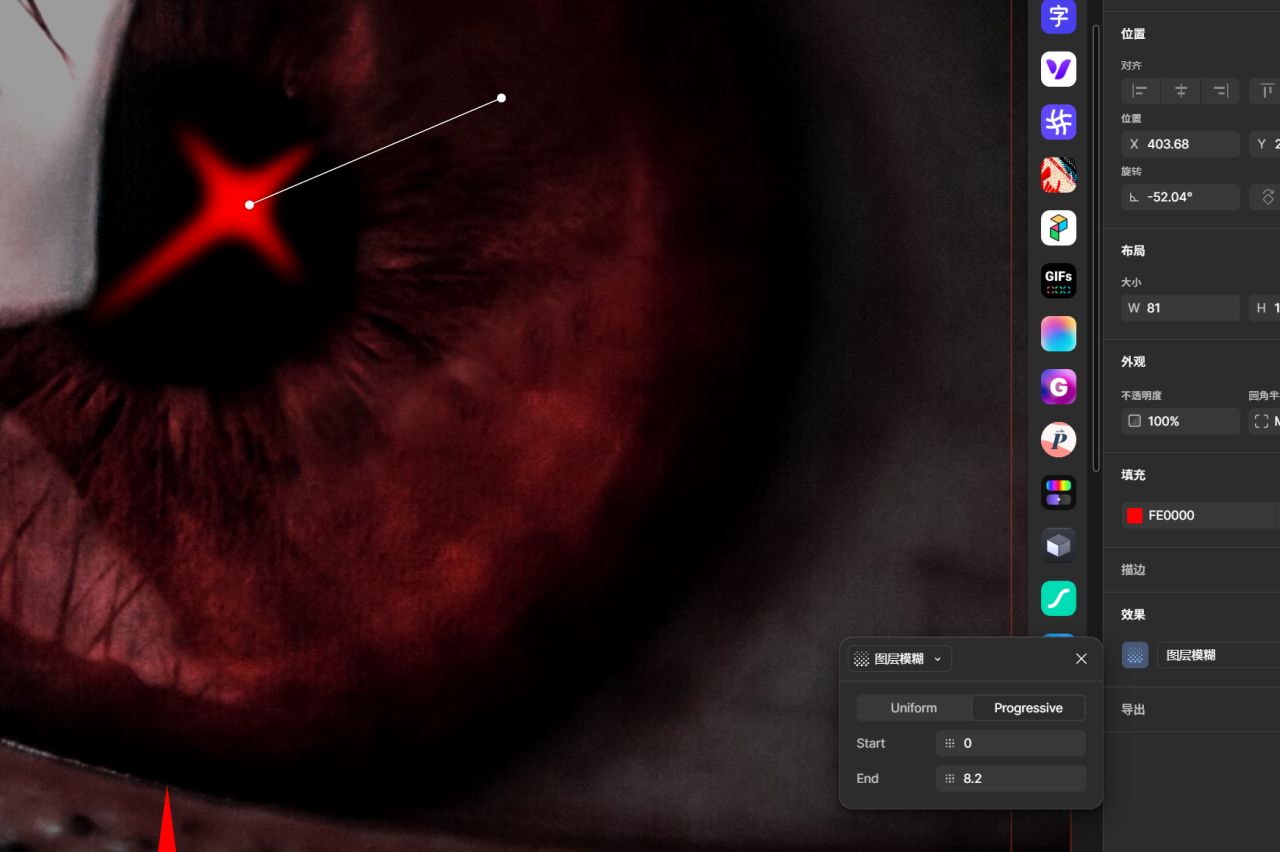Image resolution: width=1280 pixels, height=852 pixels.
Task: Switch blur mode to Uniform
Action: [914, 708]
